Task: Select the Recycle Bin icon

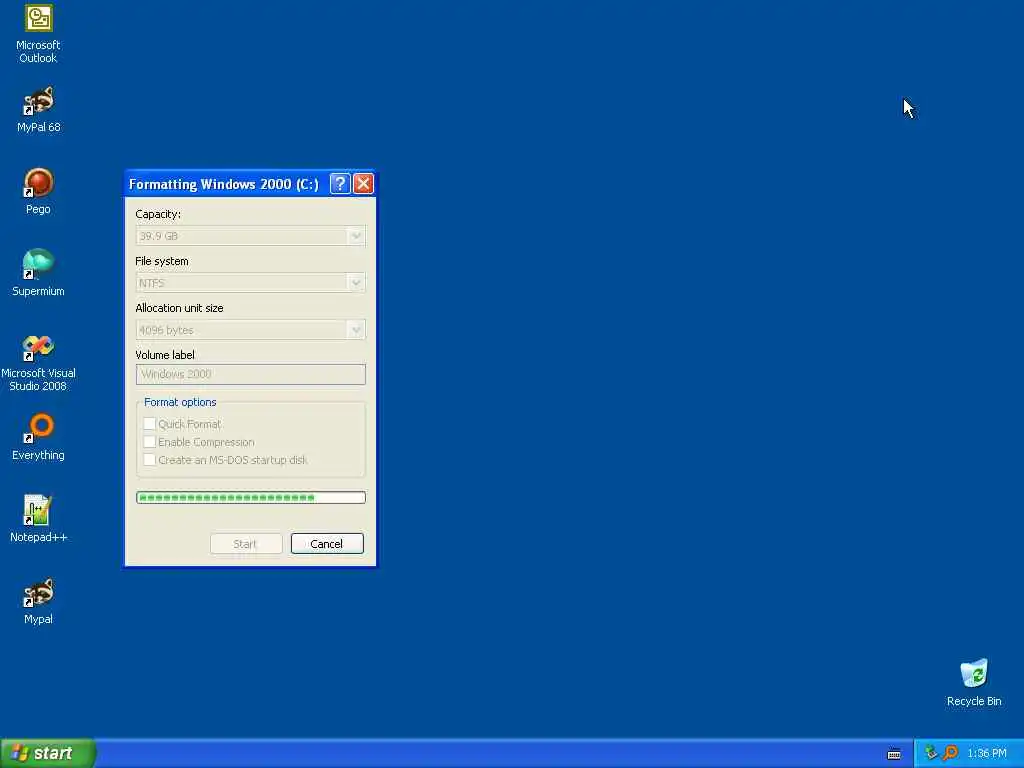Action: click(x=974, y=682)
